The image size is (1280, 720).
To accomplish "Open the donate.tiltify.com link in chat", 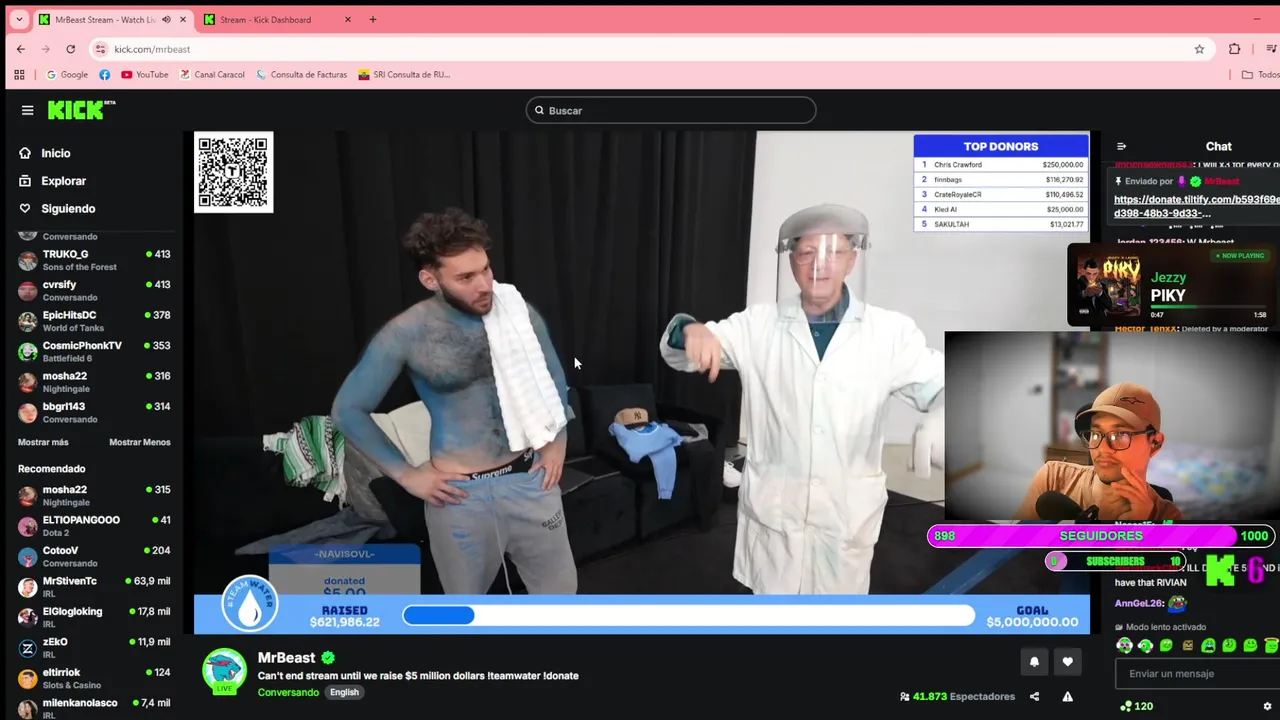I will pyautogui.click(x=1196, y=206).
